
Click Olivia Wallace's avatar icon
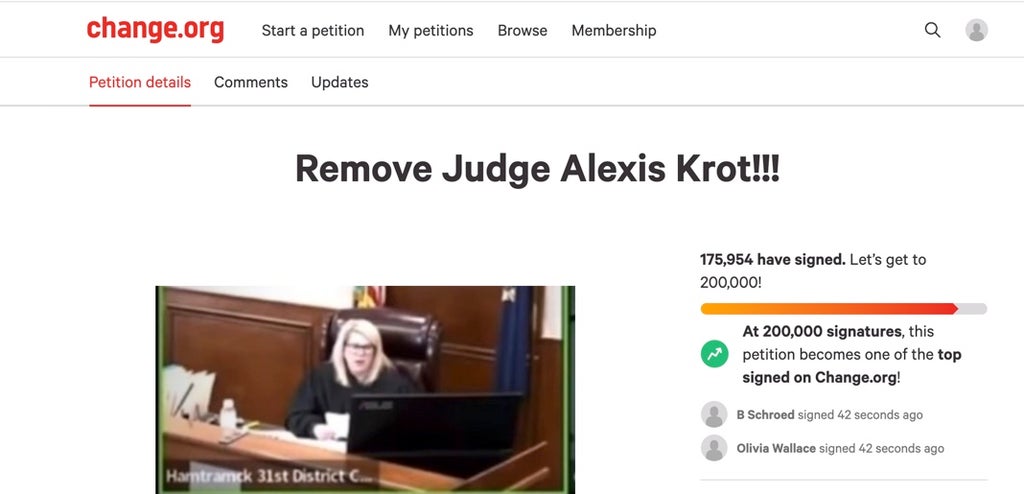point(714,448)
